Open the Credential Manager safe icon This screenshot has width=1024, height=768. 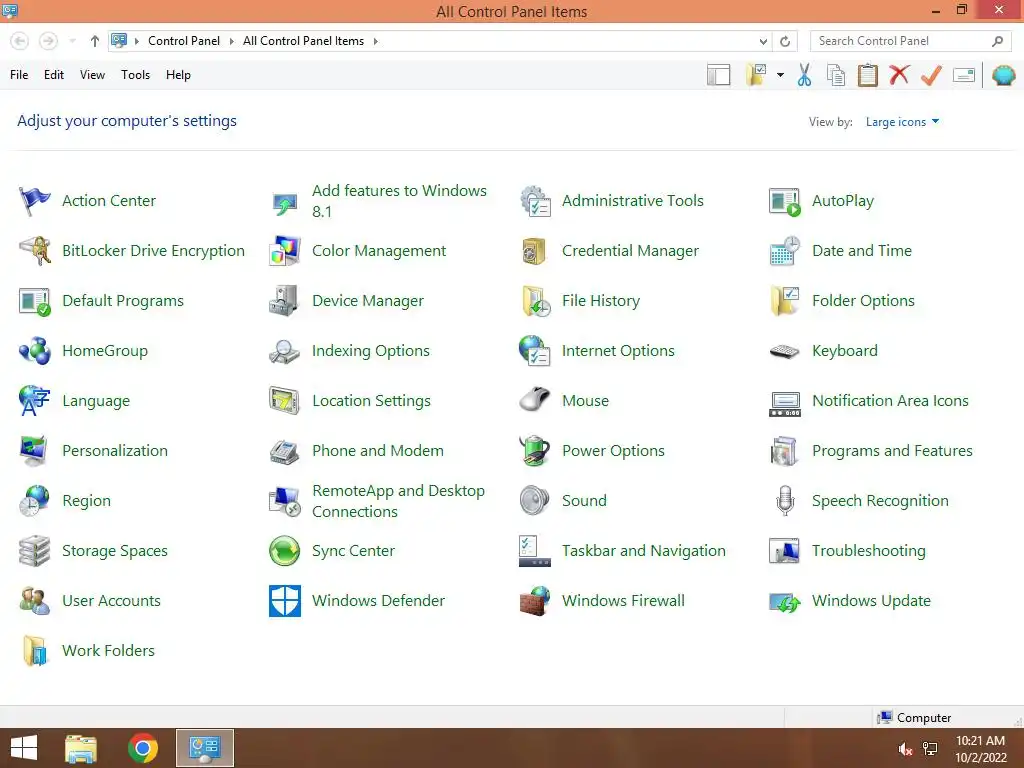click(534, 251)
